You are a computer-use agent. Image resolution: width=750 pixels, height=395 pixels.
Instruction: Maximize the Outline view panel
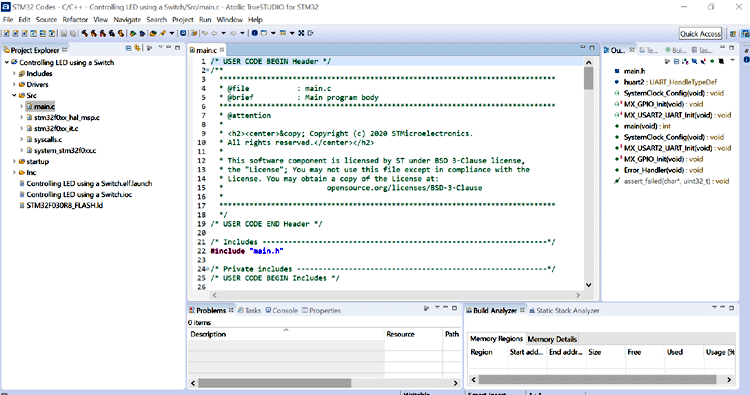point(731,47)
